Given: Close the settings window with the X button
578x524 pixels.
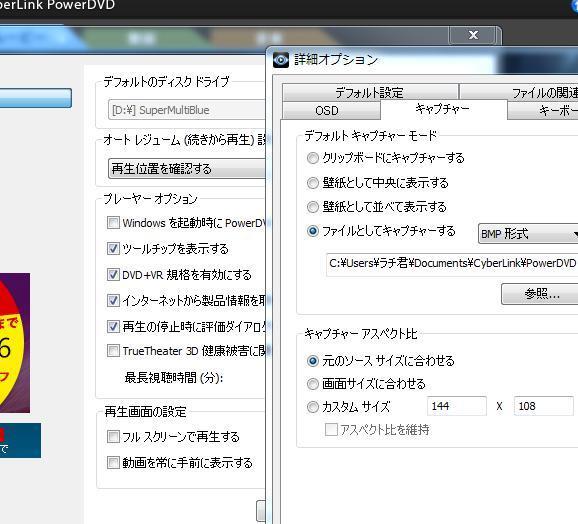Looking at the screenshot, I should 473,35.
